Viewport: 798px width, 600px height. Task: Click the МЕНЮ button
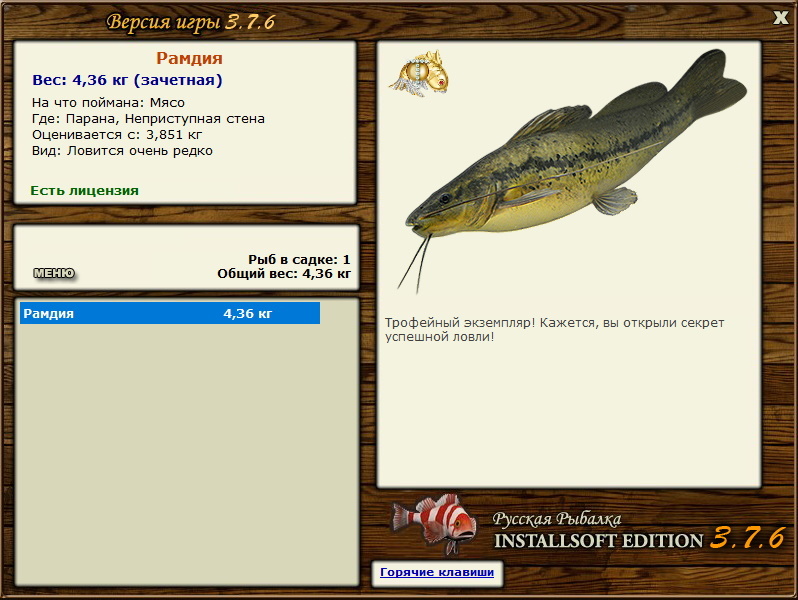coord(54,273)
